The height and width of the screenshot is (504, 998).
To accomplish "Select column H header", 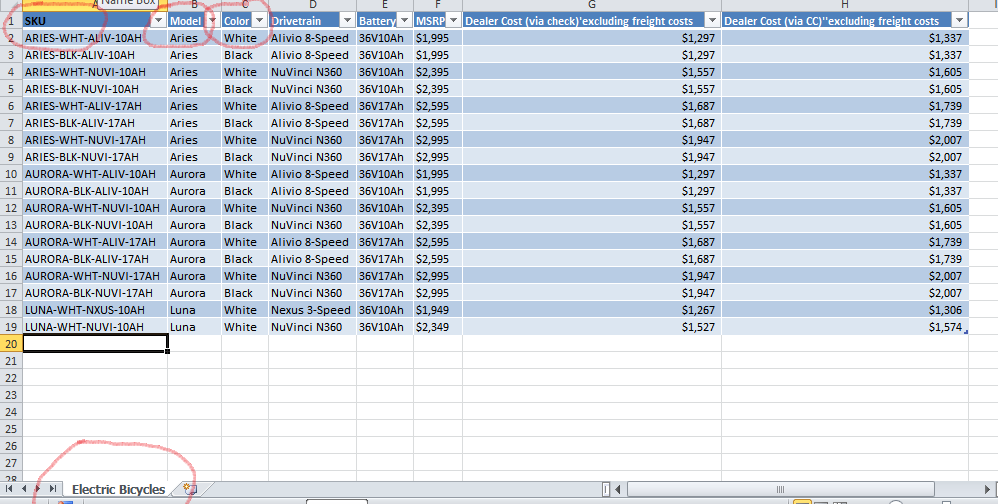I will (x=845, y=5).
